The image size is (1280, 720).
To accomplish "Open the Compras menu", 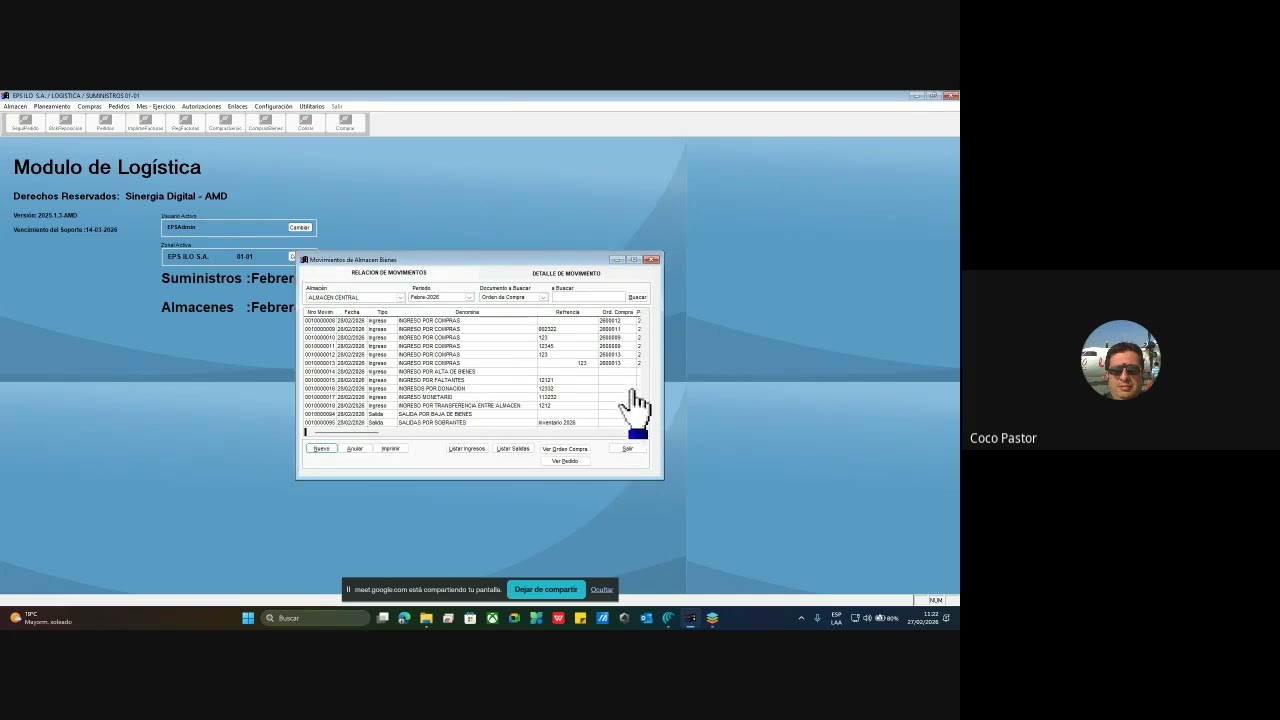I will click(89, 106).
